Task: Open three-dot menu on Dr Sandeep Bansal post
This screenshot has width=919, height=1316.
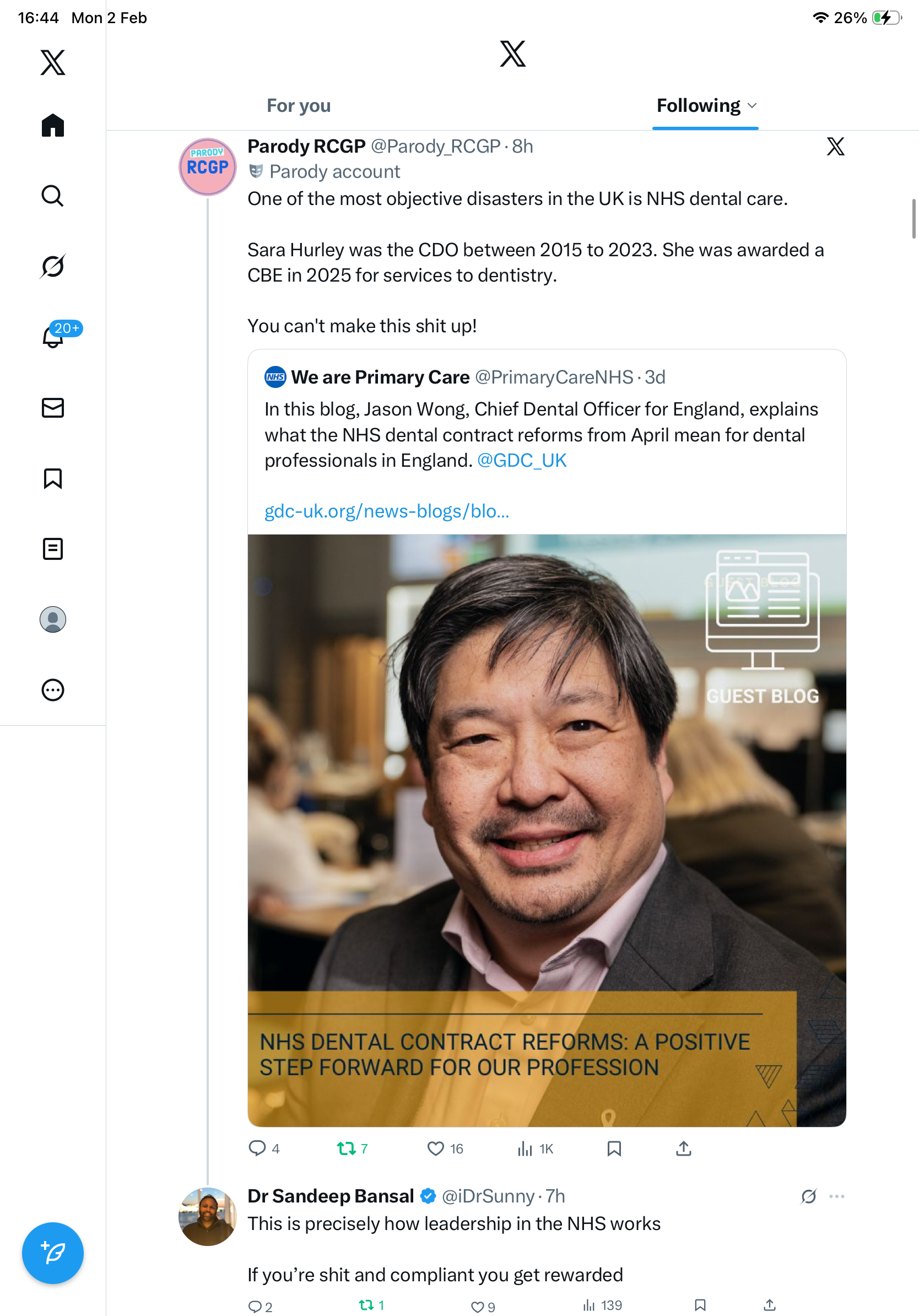Action: 836,1196
